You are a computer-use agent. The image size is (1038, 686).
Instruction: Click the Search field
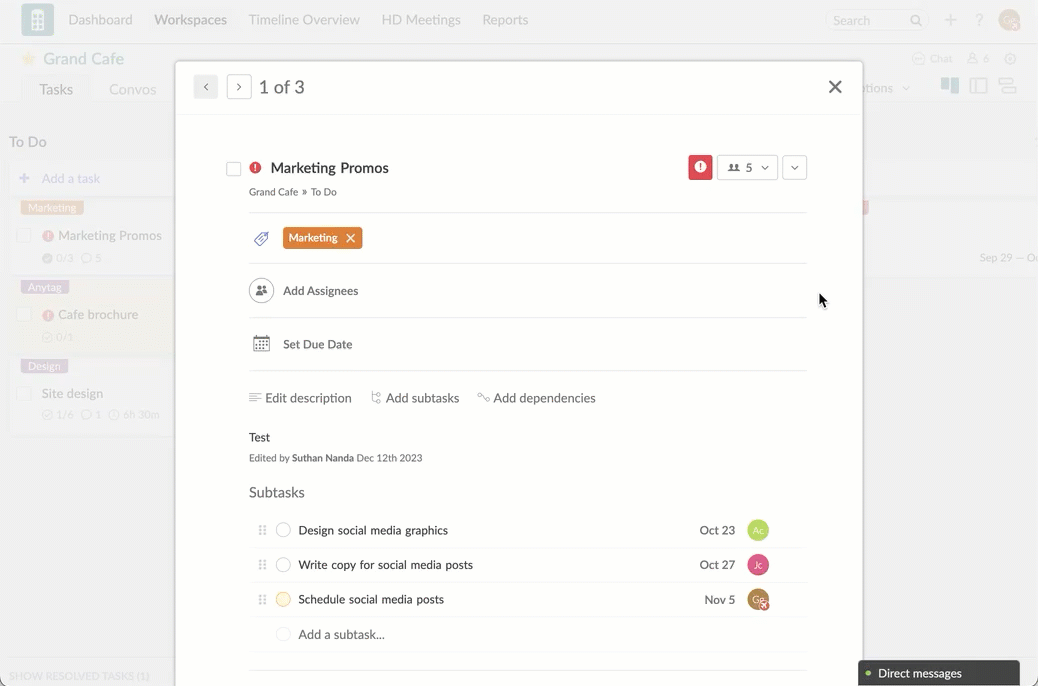pos(876,21)
